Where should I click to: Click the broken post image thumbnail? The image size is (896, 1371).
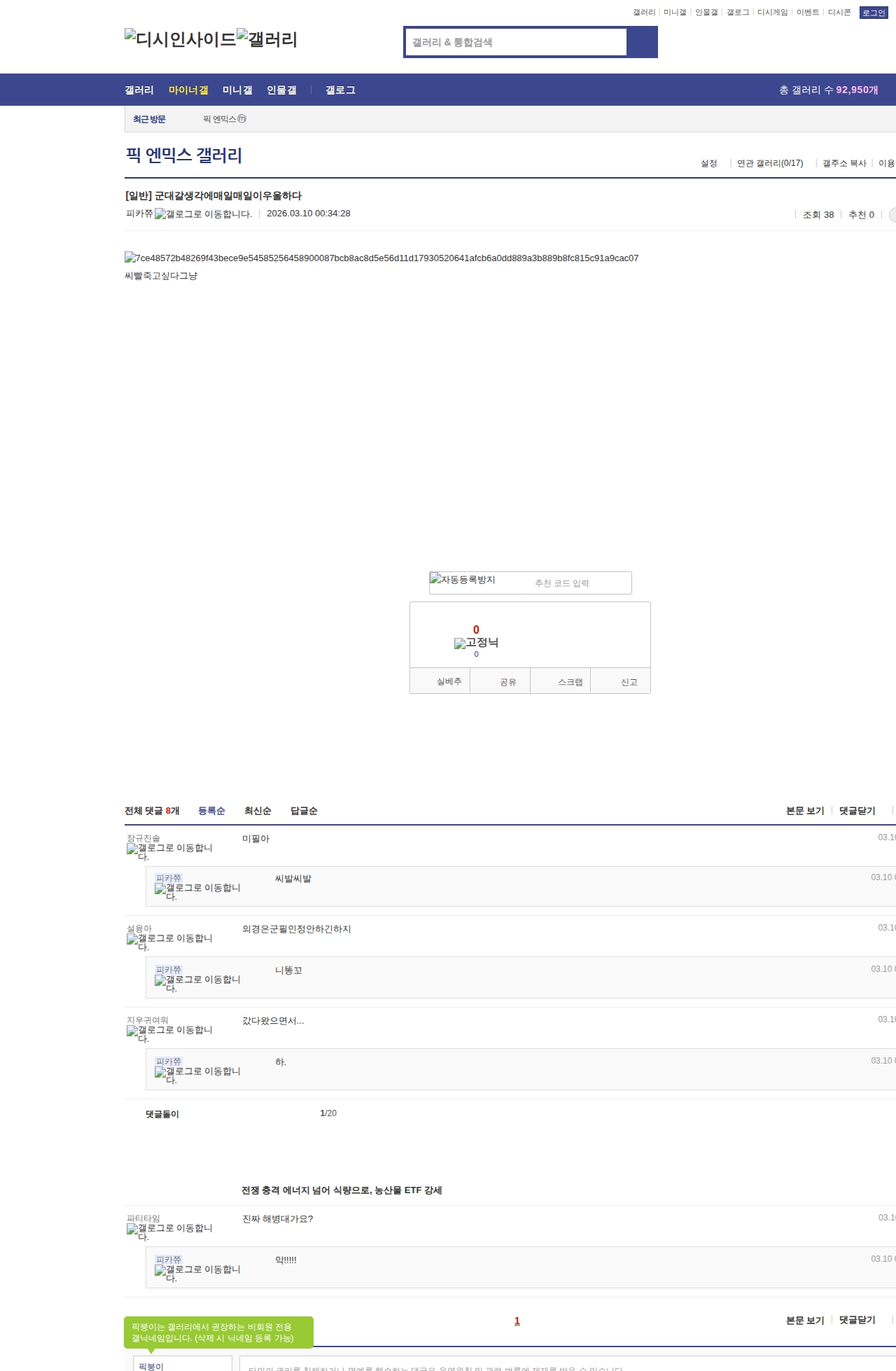381,258
